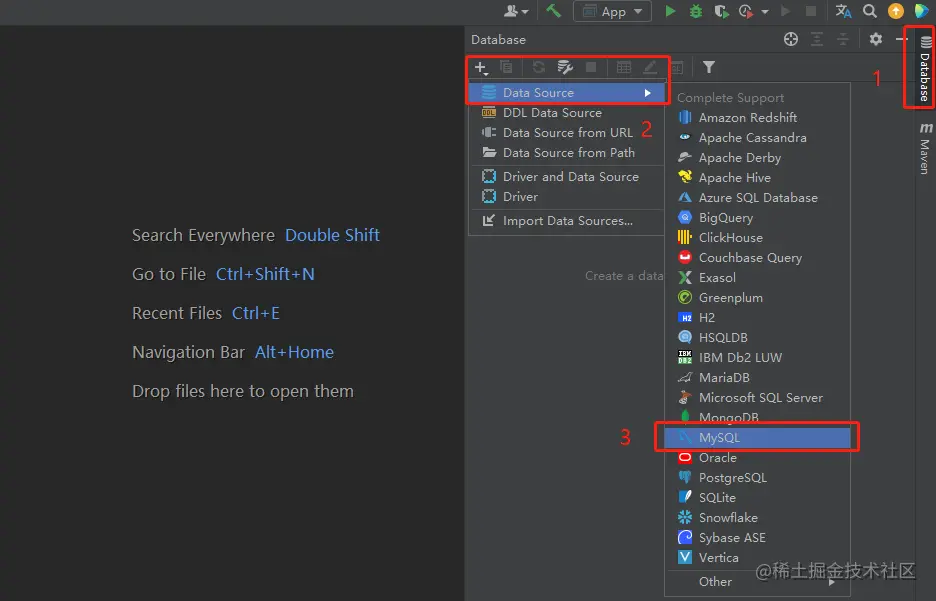Viewport: 936px width, 601px height.
Task: Select Sybase ASE data source
Action: coord(757,538)
